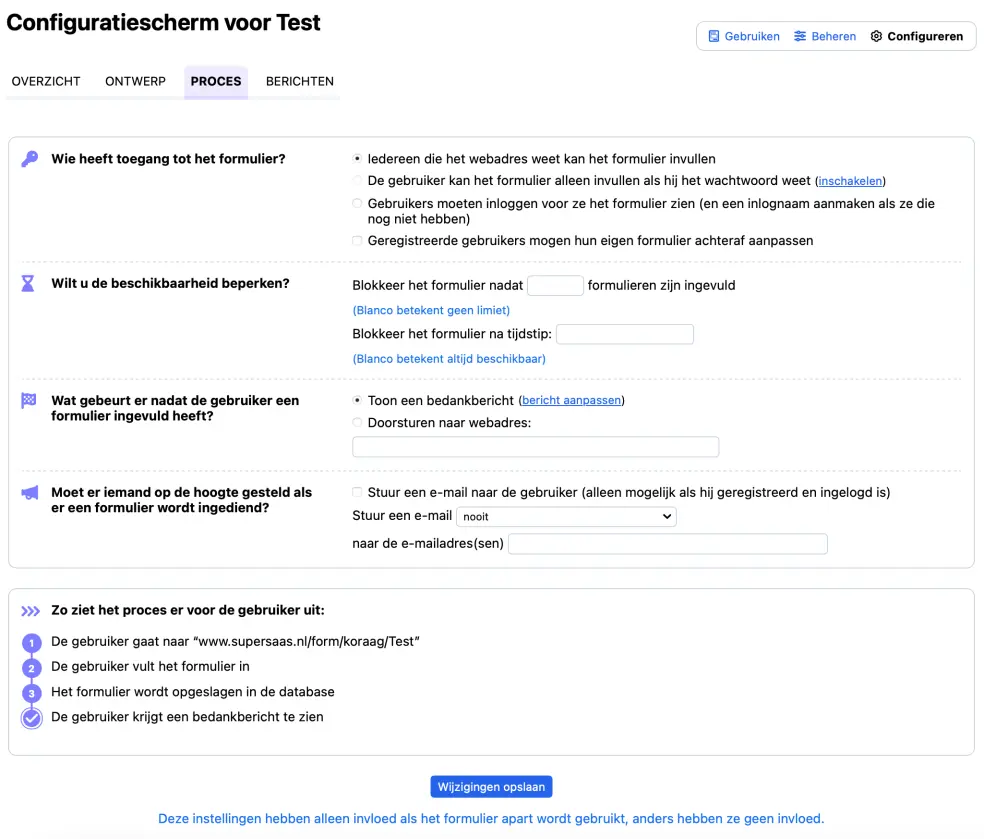
Task: Click the checkmark circle final step icon
Action: click(31, 717)
